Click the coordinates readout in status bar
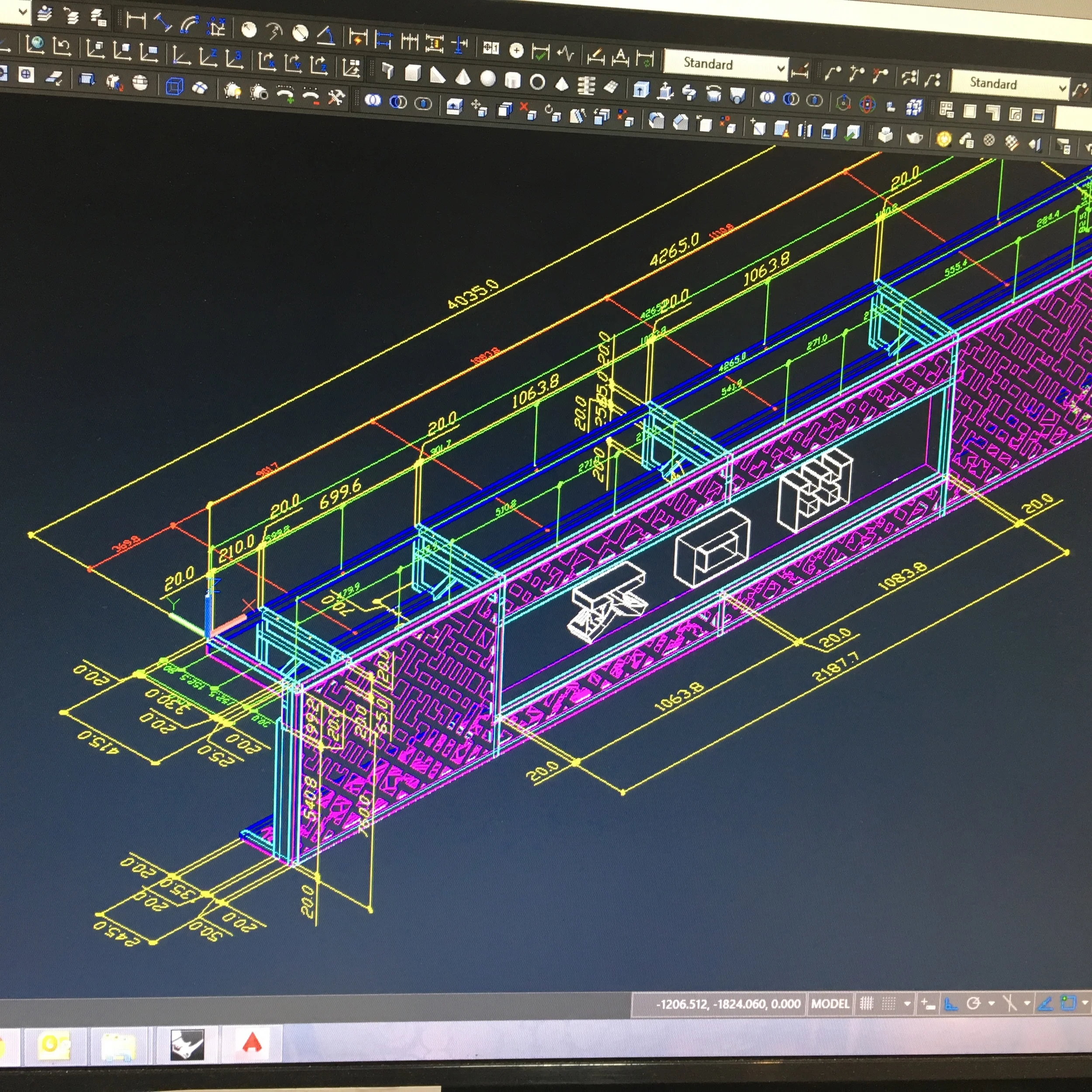1092x1092 pixels. 728,1004
